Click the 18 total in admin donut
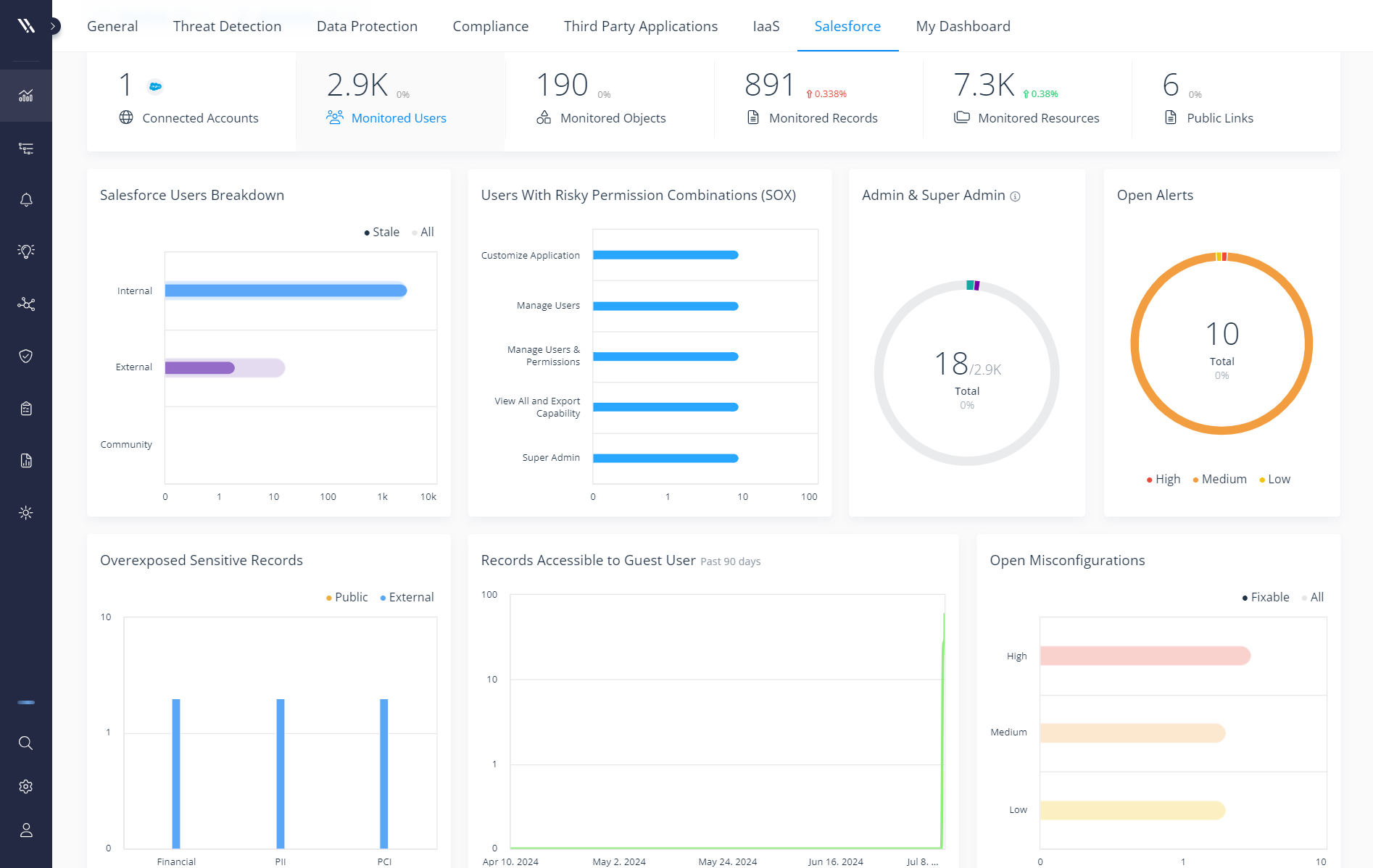The height and width of the screenshot is (868, 1373). [x=951, y=364]
